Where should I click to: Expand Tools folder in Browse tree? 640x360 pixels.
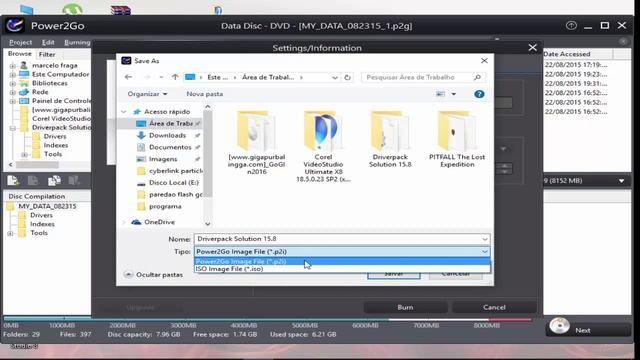click(x=24, y=154)
